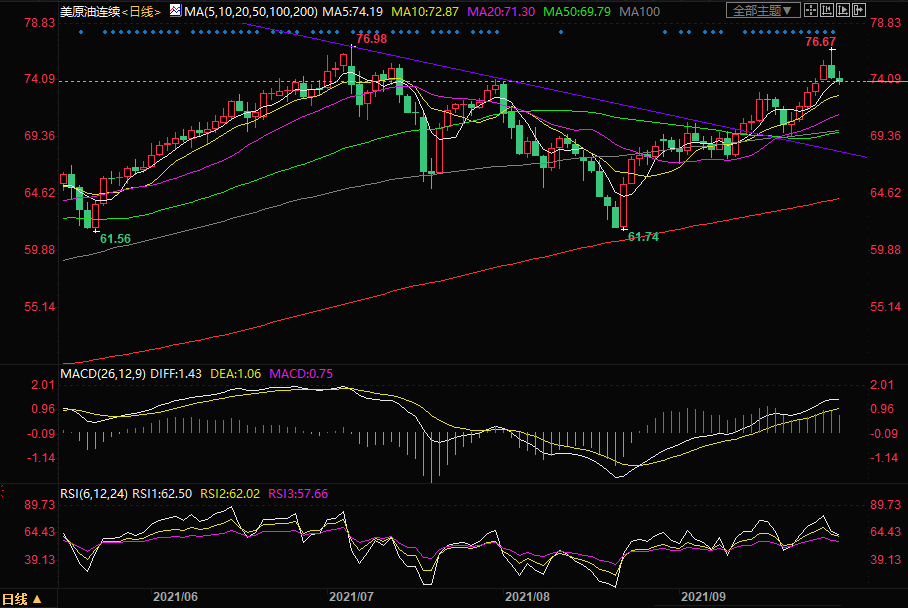Click the crosshair cursor icon in top toolbar
908x608 pixels.
812,10
